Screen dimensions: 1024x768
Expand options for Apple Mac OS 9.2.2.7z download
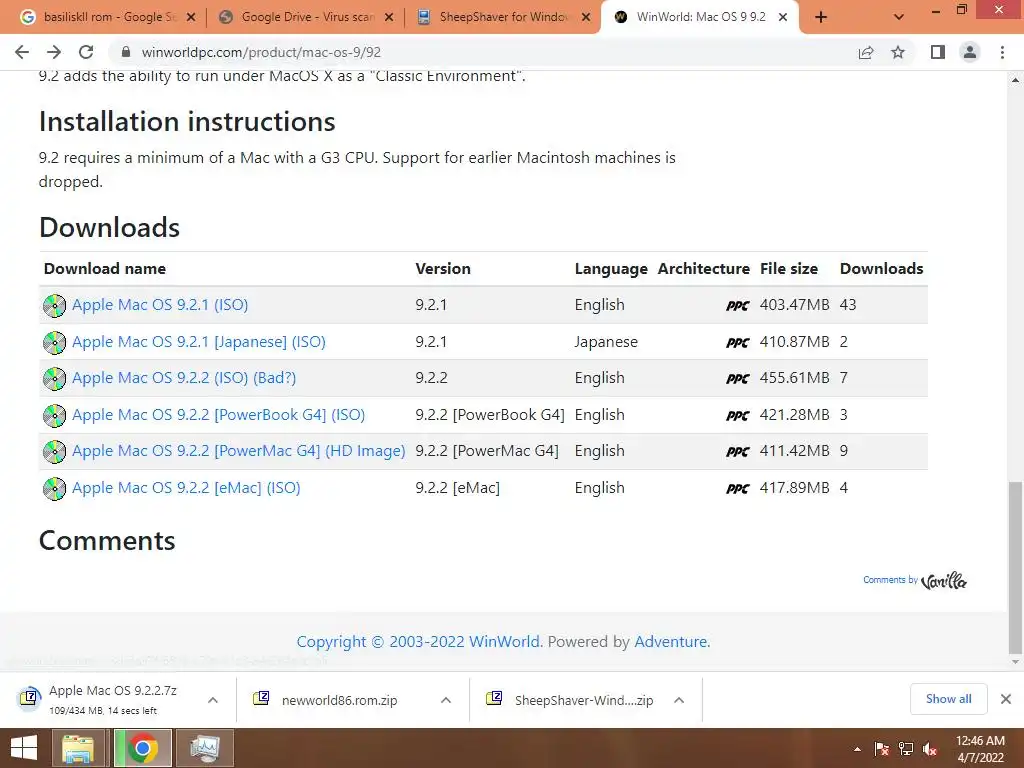(x=213, y=700)
